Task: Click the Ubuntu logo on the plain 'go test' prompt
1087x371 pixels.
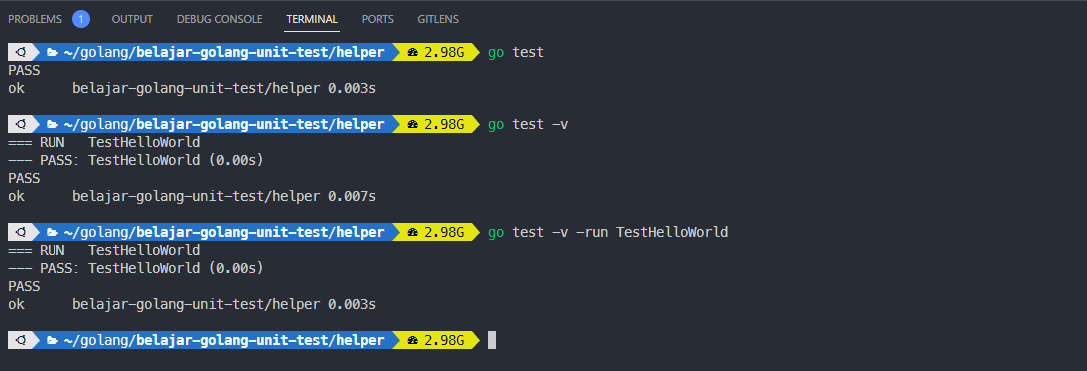Action: [21, 52]
